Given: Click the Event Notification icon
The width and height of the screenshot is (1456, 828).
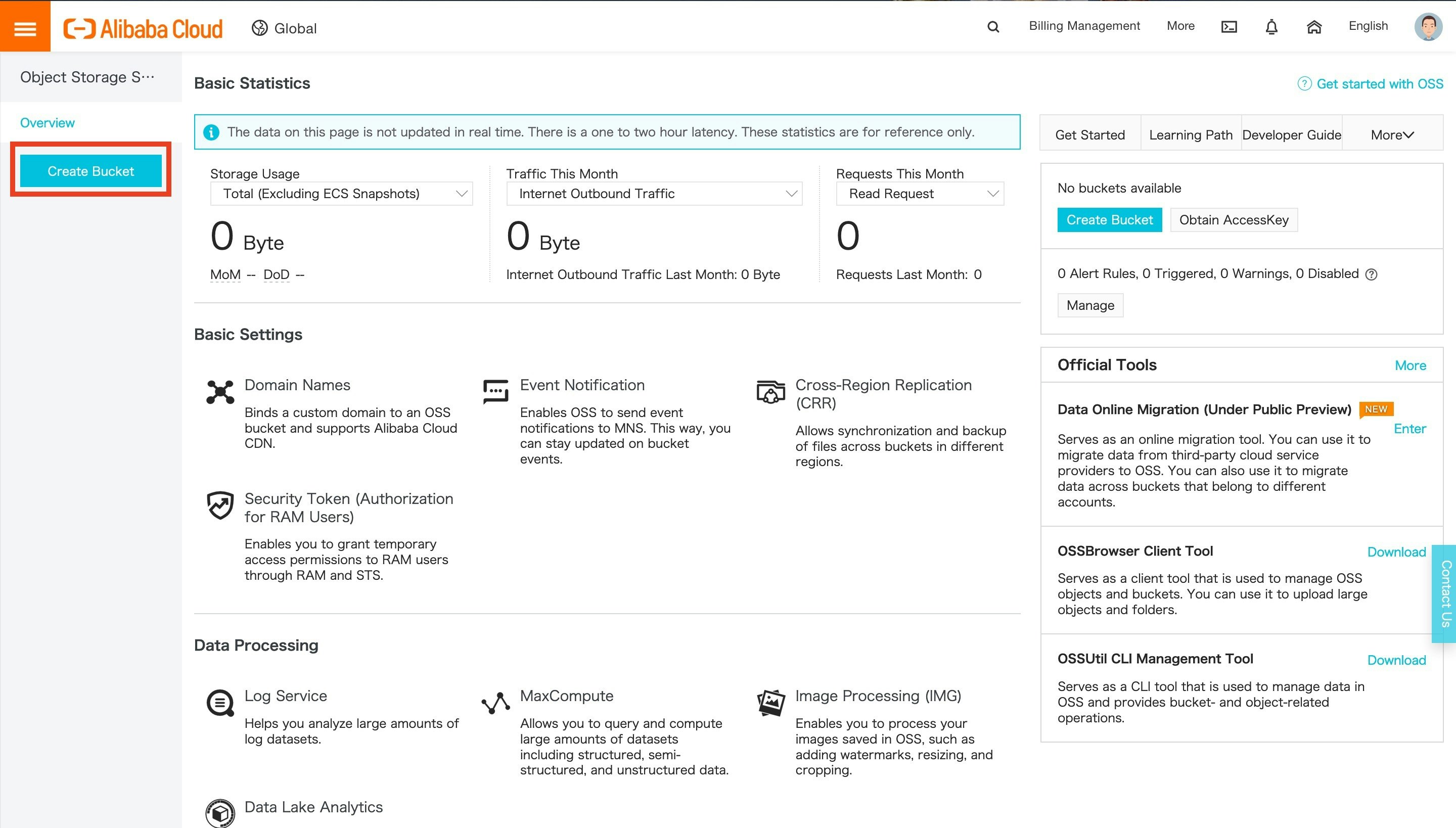Looking at the screenshot, I should tap(495, 391).
